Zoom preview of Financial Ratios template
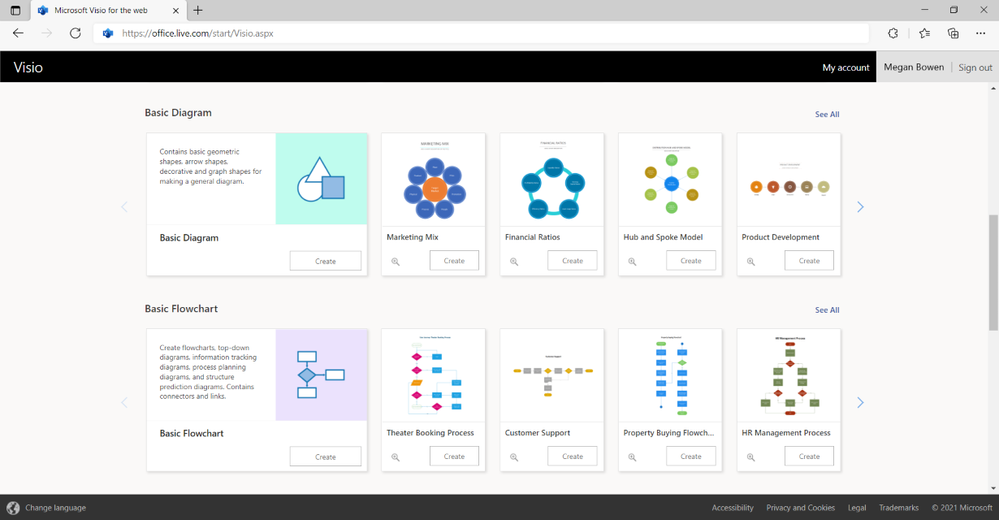 514,261
